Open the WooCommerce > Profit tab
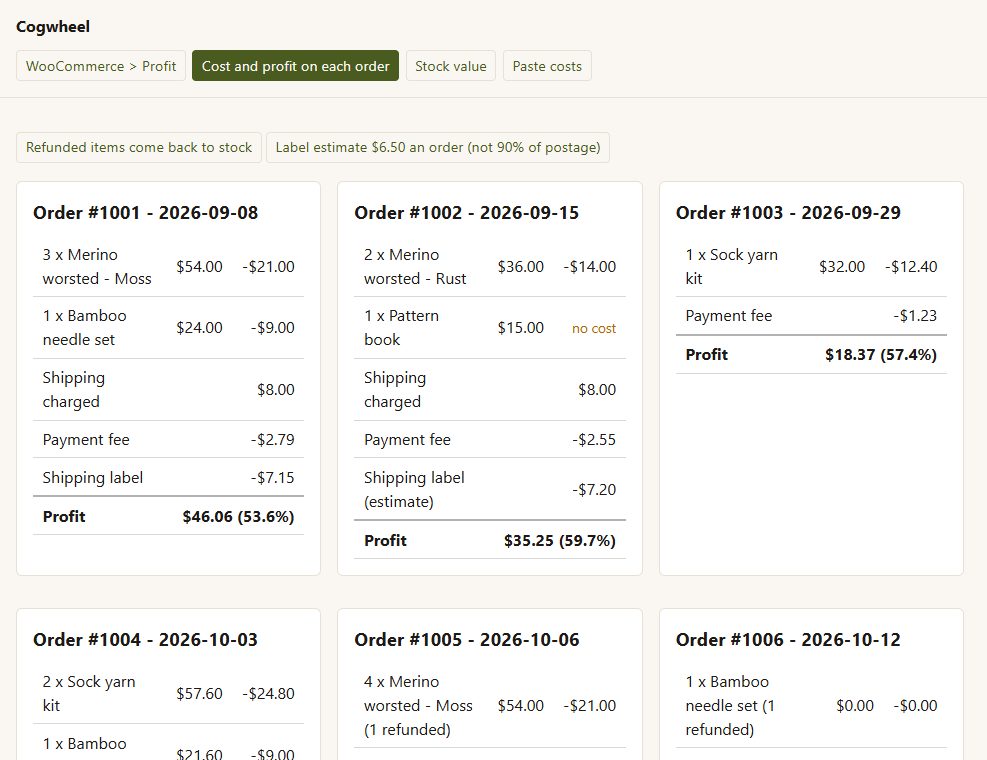The height and width of the screenshot is (760, 987). pos(101,66)
